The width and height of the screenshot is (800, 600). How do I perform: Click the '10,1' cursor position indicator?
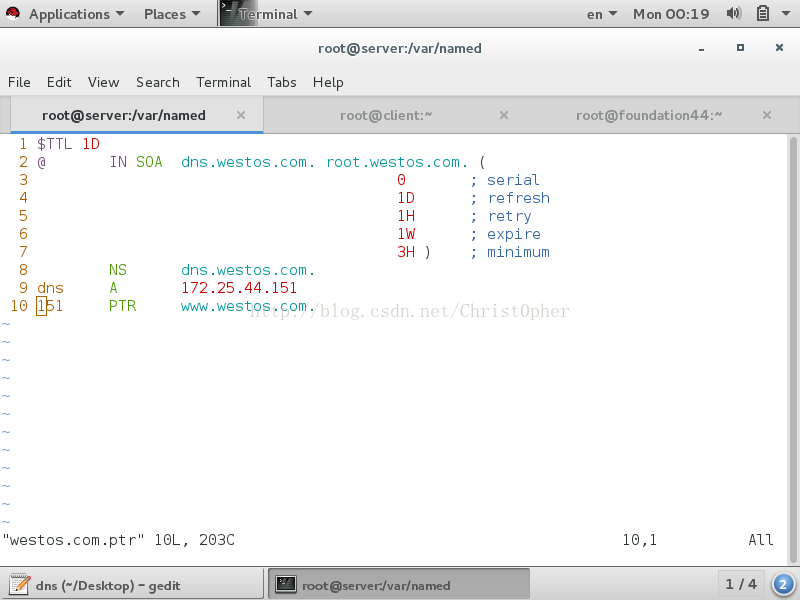[639, 540]
